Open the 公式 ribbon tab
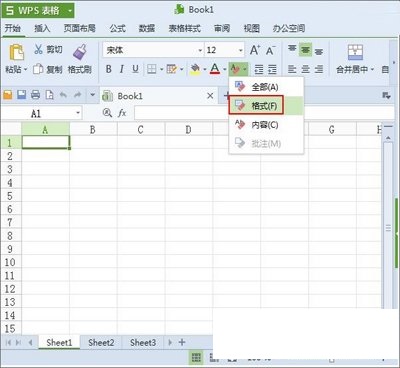 118,28
